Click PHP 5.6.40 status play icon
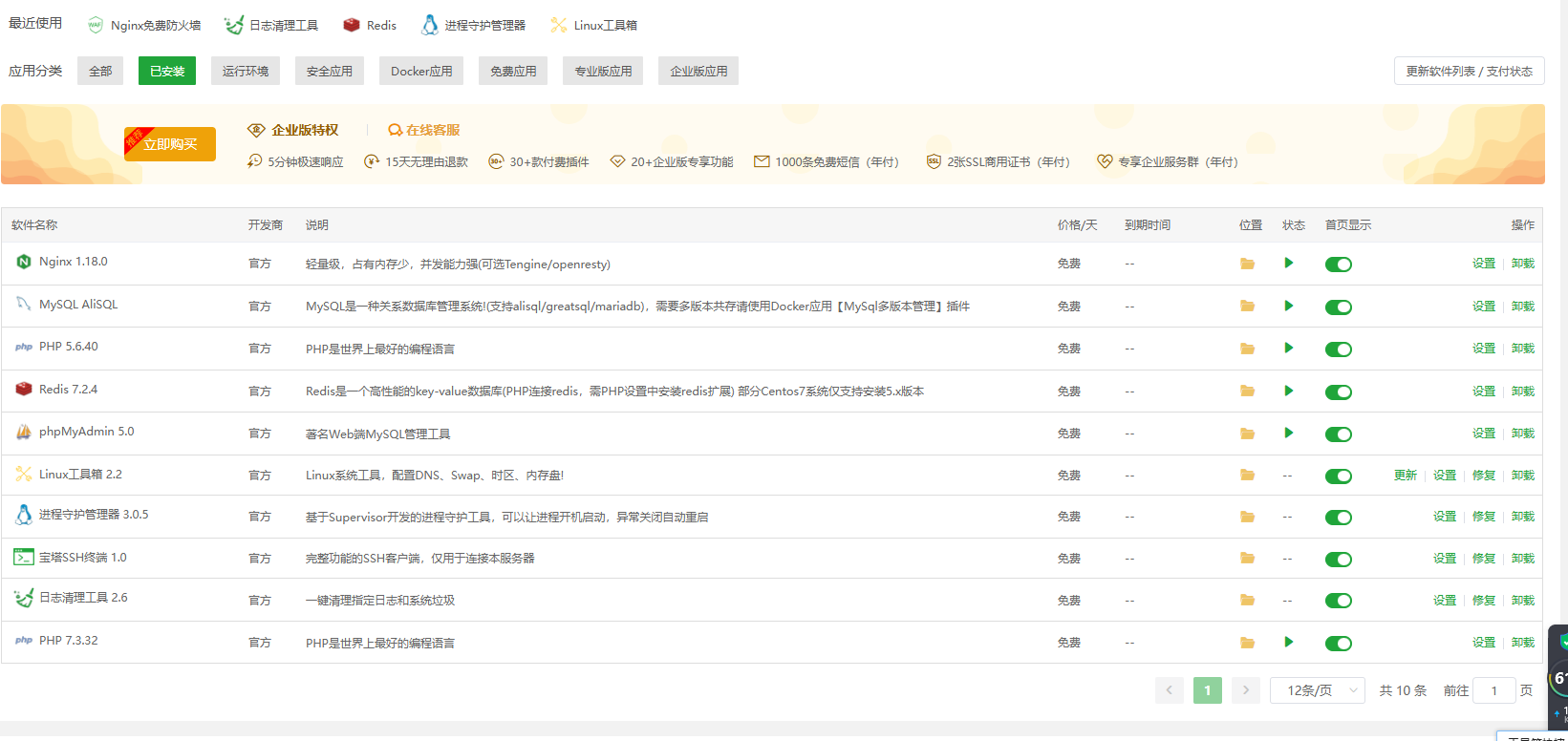 (x=1289, y=348)
